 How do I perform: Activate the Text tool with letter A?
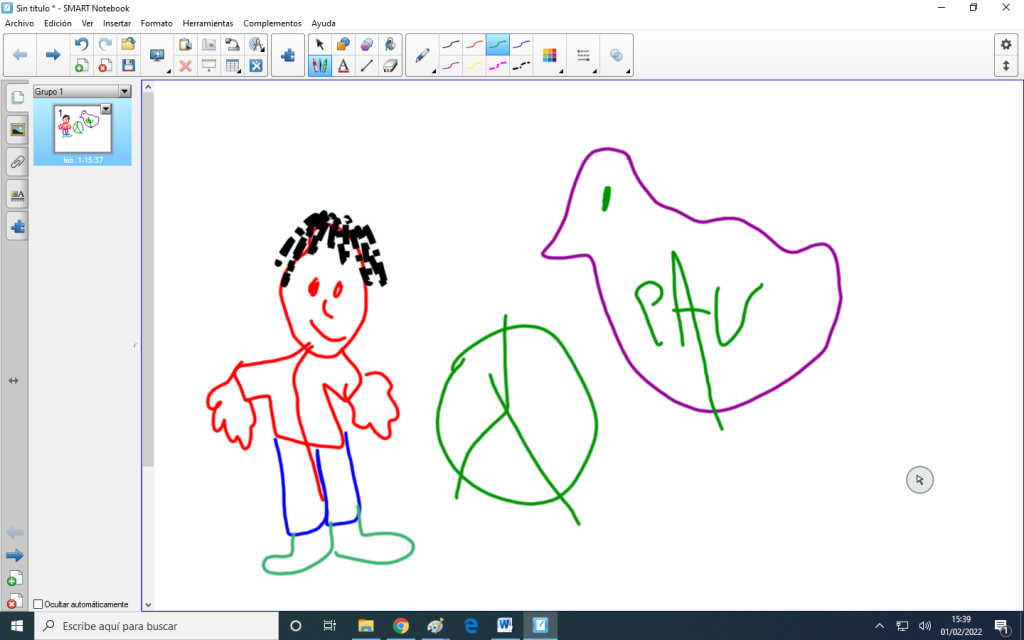343,66
